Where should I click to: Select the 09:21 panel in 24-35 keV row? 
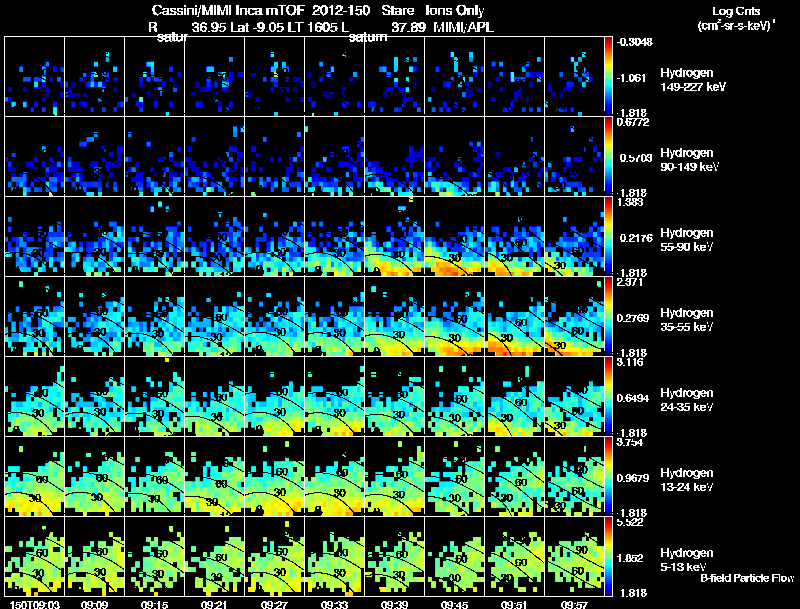[215, 396]
